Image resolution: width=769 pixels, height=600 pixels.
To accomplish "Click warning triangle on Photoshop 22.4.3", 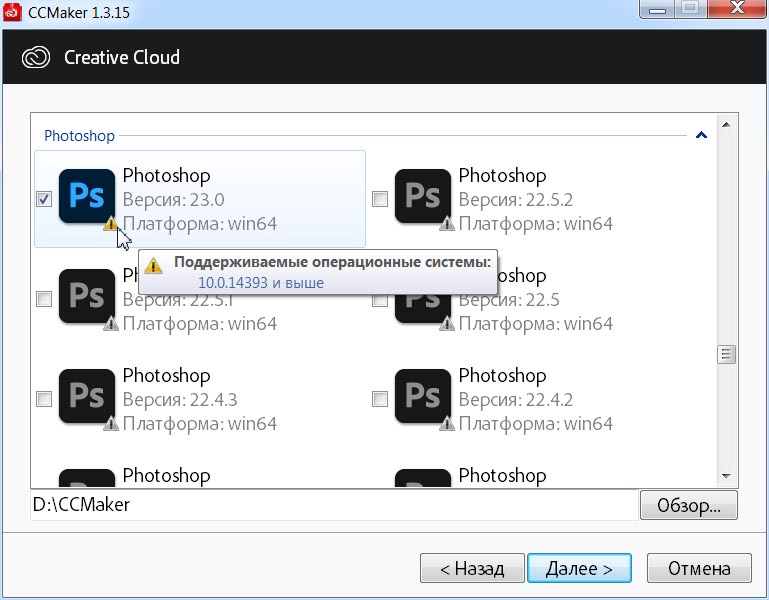I will 111,423.
